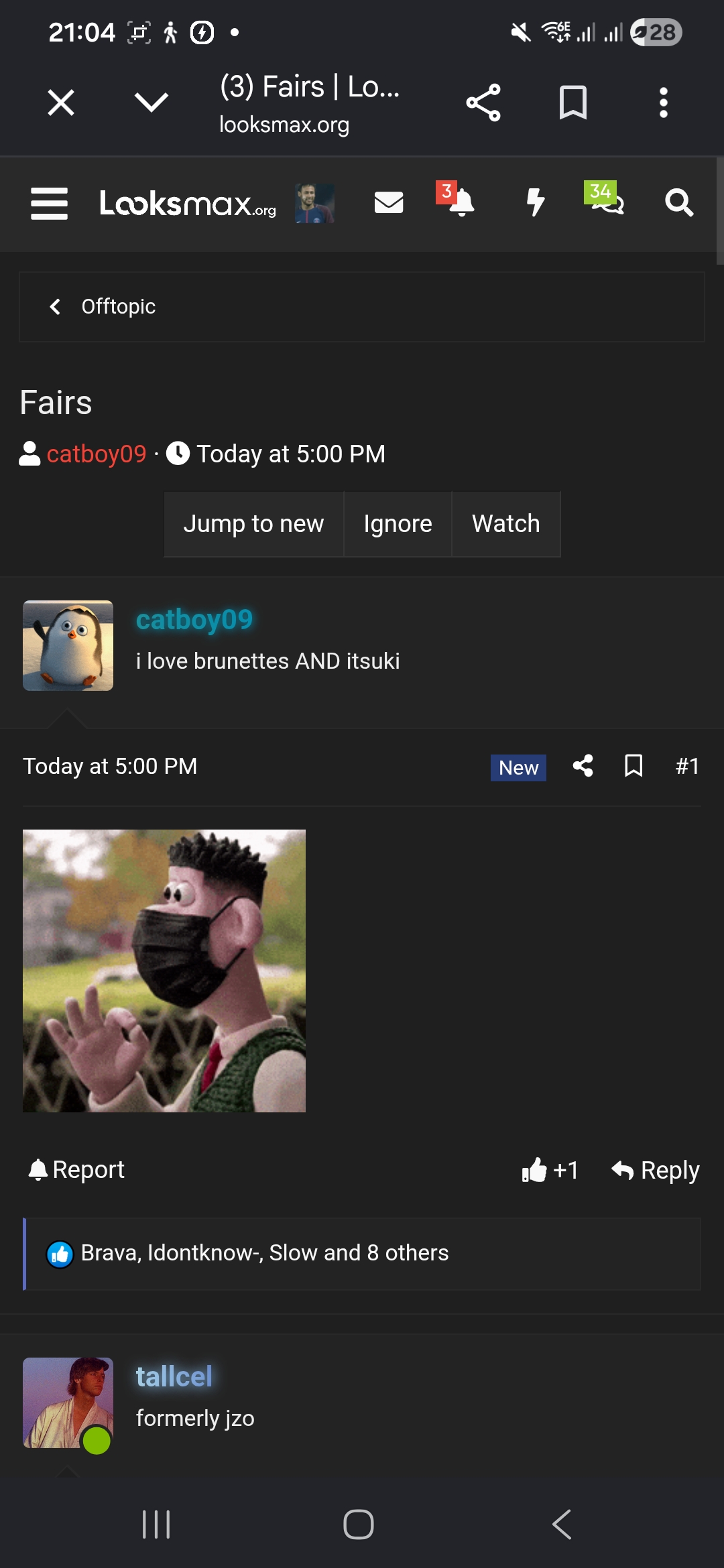
Task: Tap the Android back button
Action: click(x=562, y=1524)
